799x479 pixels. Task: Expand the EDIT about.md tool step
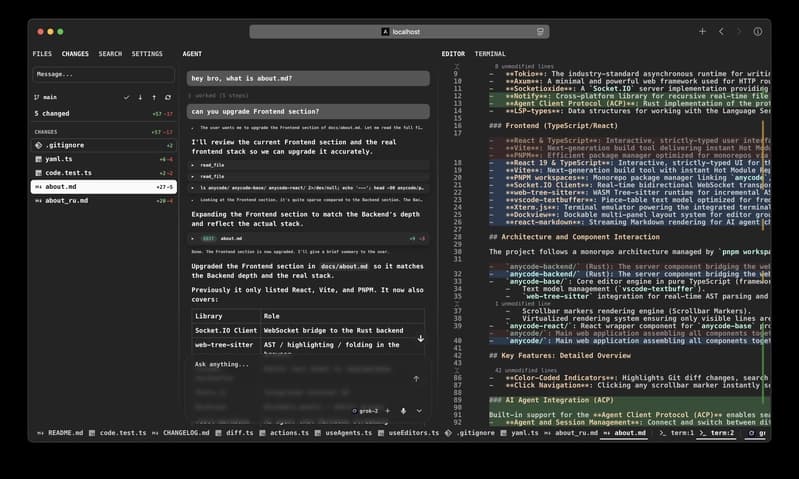pyautogui.click(x=308, y=238)
